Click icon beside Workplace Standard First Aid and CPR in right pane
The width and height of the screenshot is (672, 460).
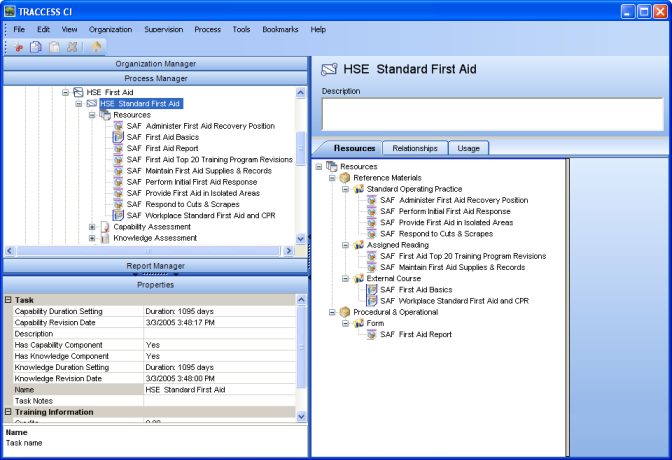pyautogui.click(x=372, y=301)
